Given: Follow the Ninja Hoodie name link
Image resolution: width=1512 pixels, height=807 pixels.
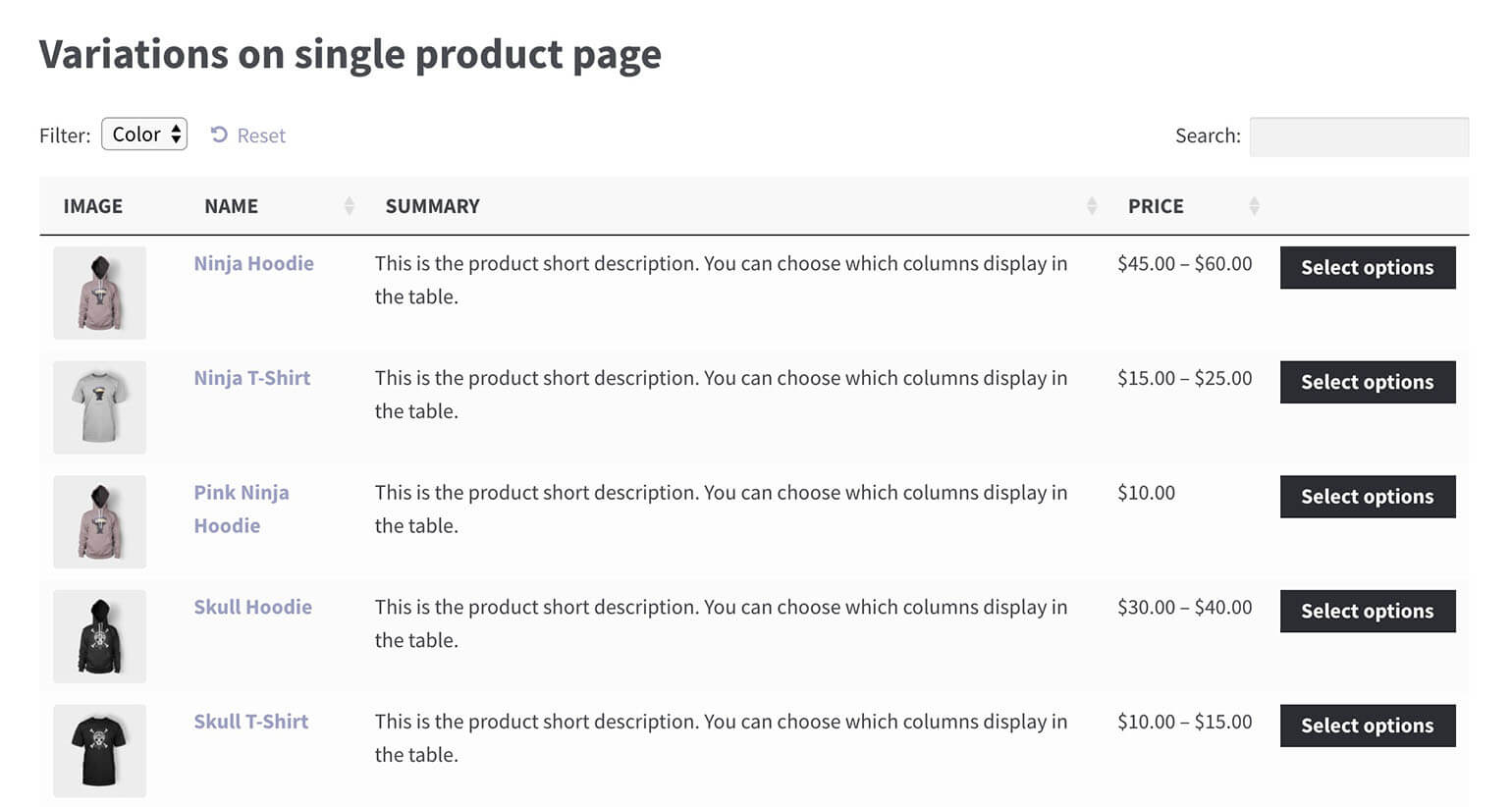Looking at the screenshot, I should coord(253,263).
